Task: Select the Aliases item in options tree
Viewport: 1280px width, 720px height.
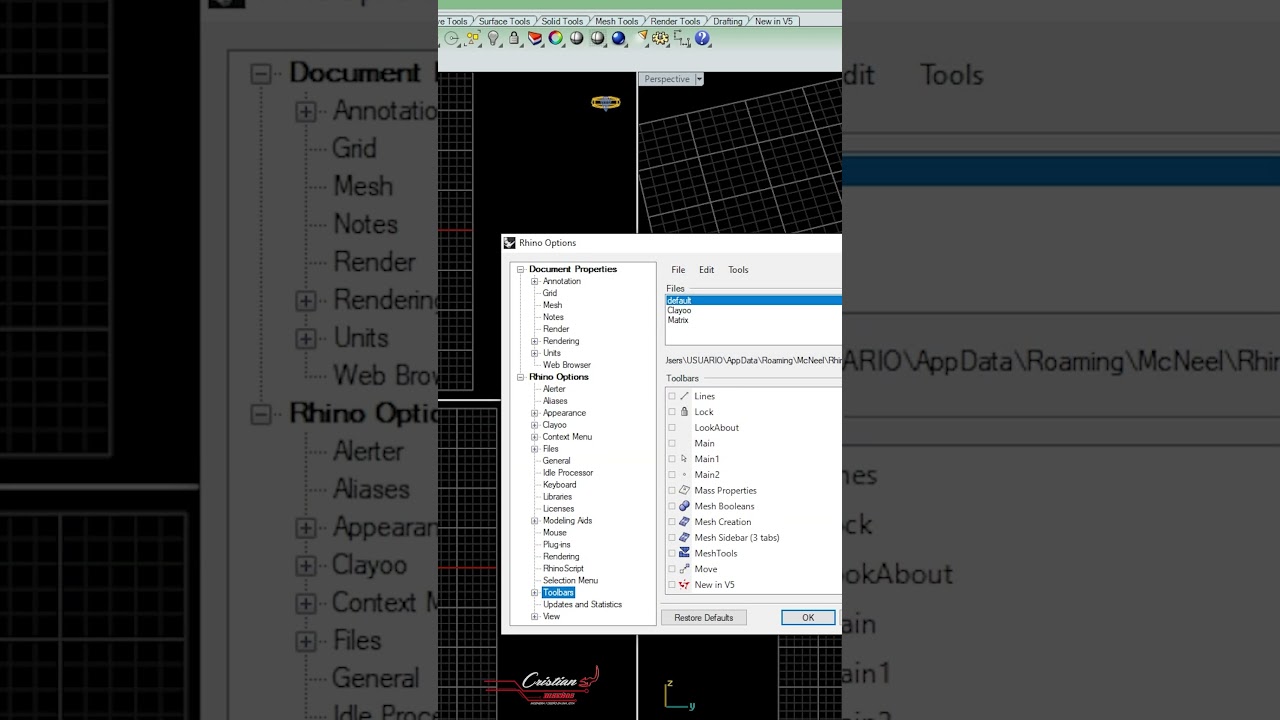Action: coord(555,401)
